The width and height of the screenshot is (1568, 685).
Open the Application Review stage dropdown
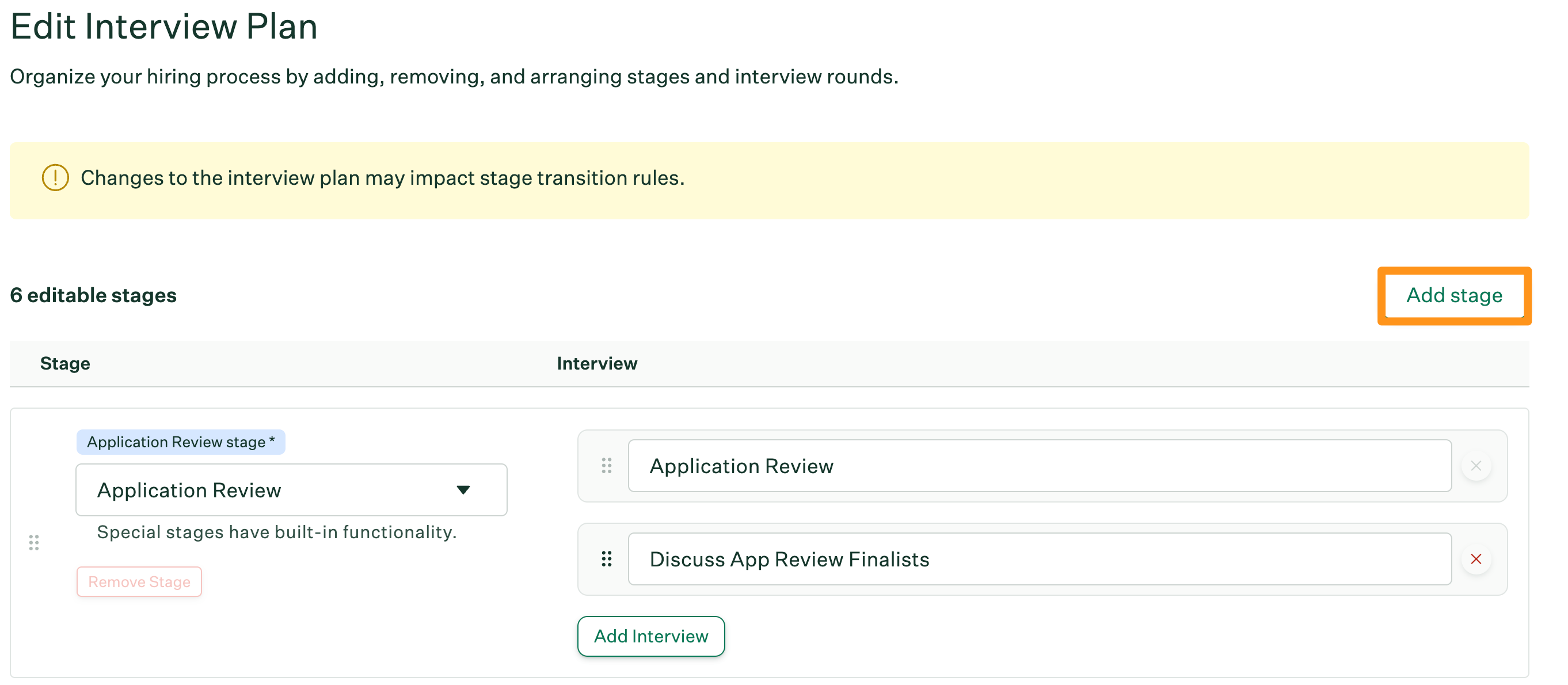[291, 489]
